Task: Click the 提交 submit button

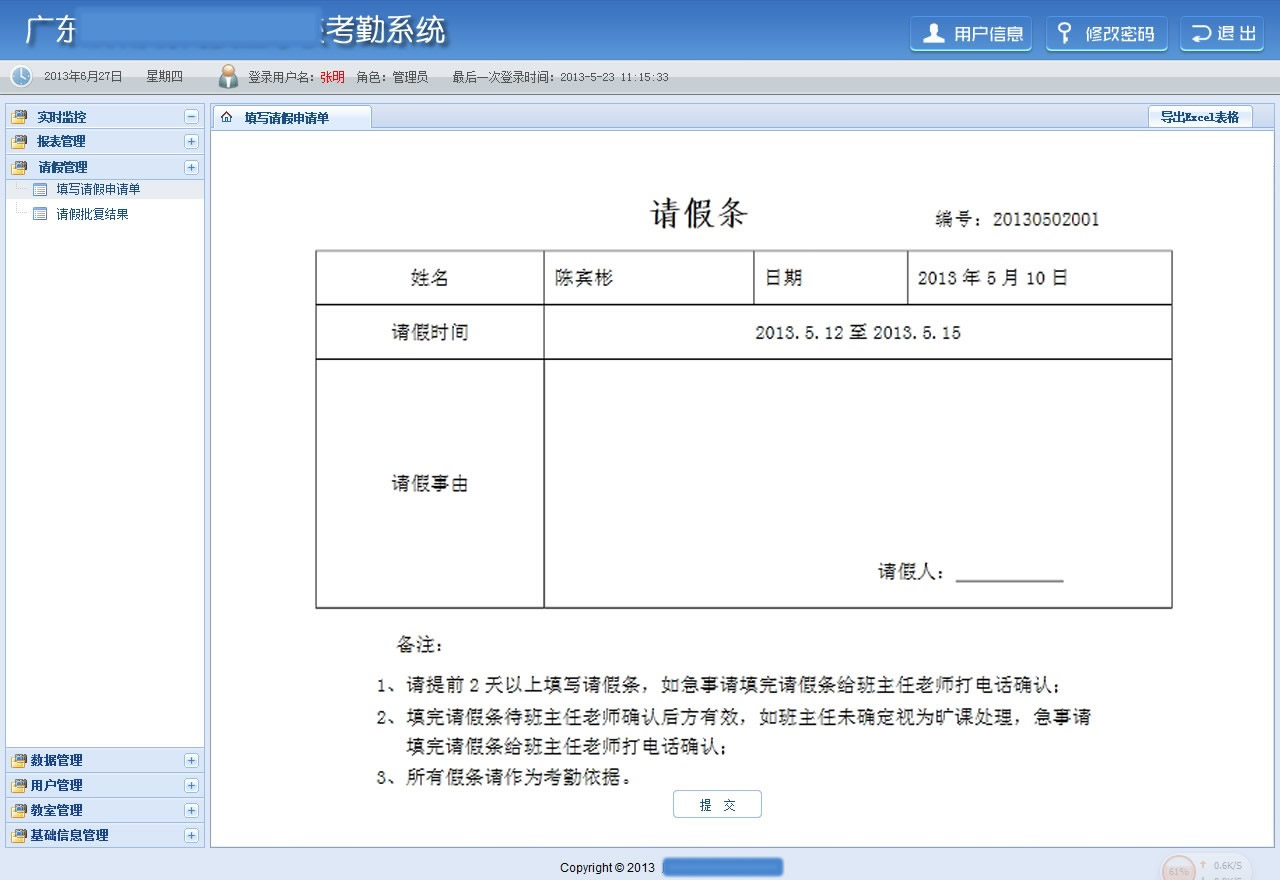Action: (717, 805)
